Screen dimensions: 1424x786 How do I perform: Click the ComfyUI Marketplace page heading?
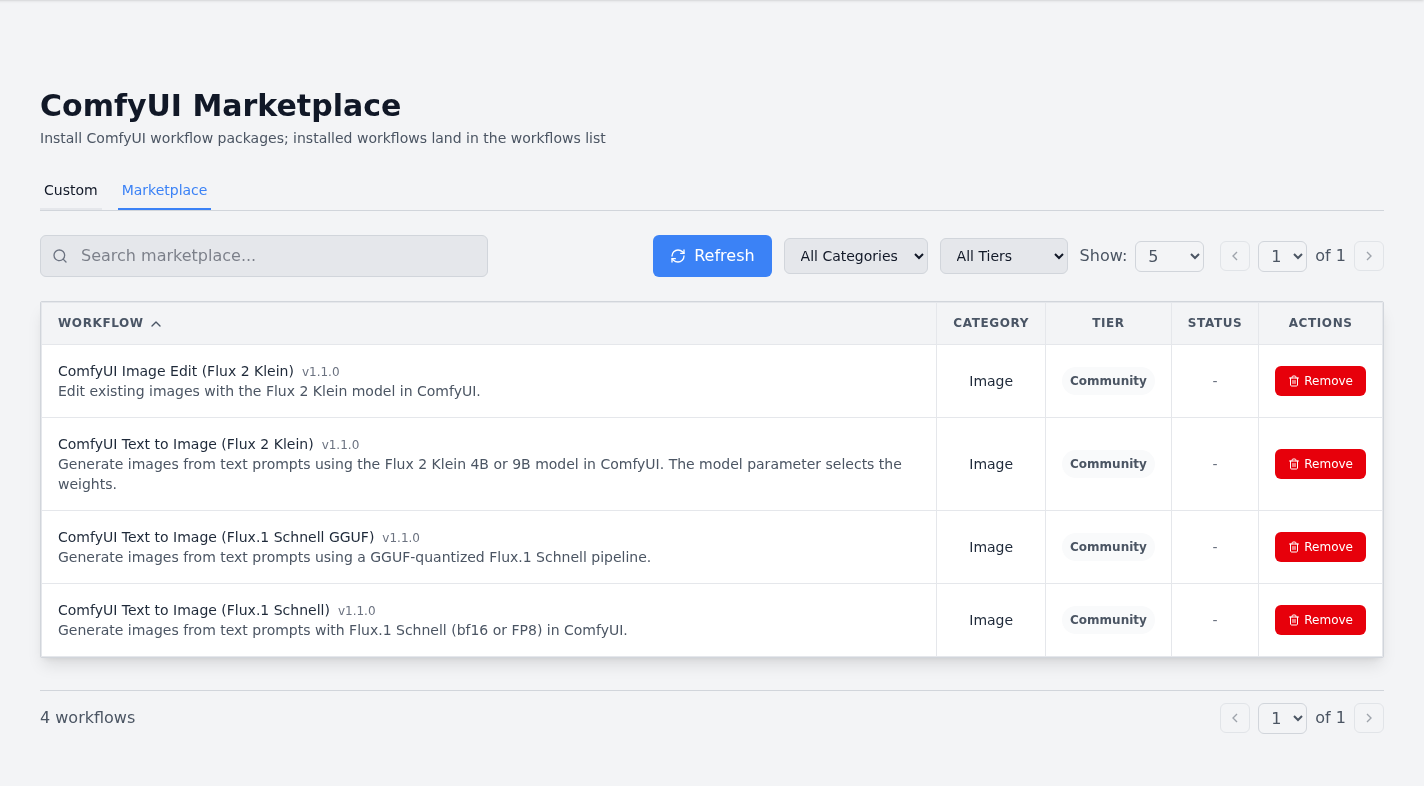[x=221, y=105]
